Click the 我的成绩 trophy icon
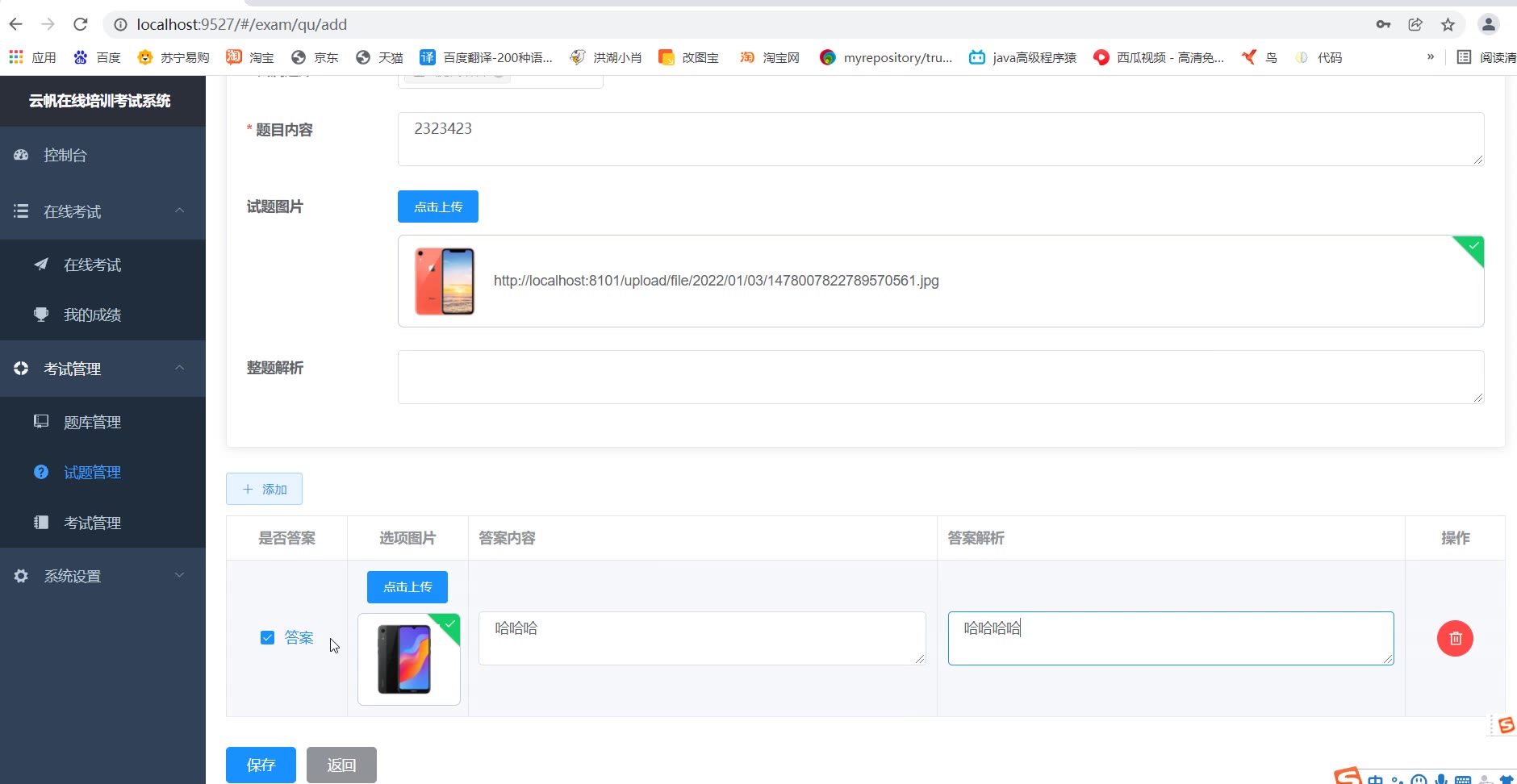Image resolution: width=1517 pixels, height=784 pixels. [x=41, y=315]
